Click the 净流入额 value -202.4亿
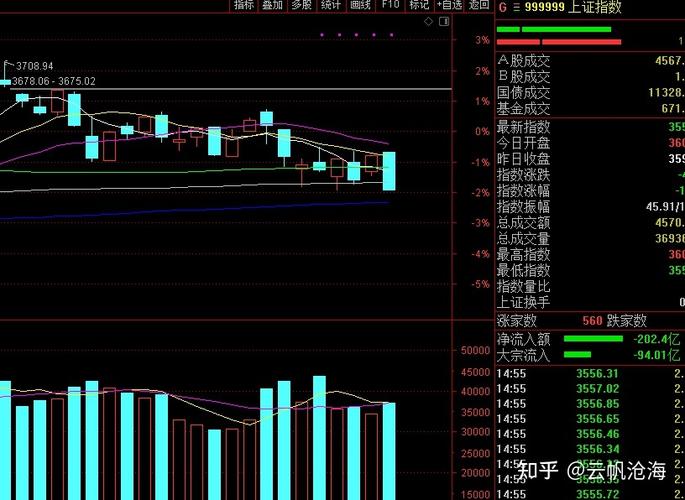685x500 pixels. click(x=657, y=339)
